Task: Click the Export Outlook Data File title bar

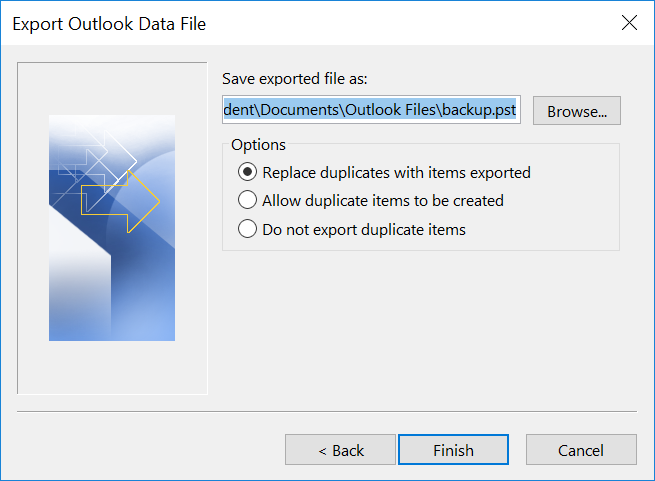Action: click(309, 23)
